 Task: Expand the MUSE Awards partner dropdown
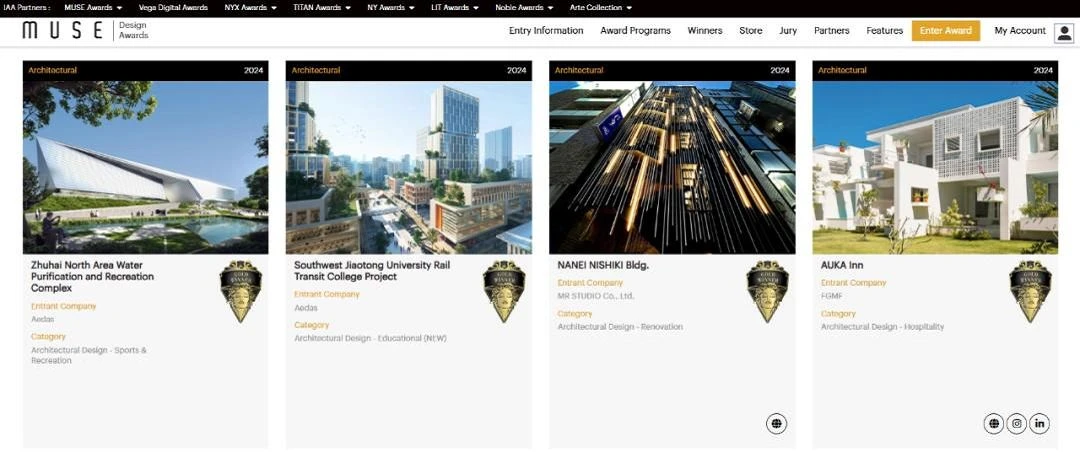[x=93, y=8]
